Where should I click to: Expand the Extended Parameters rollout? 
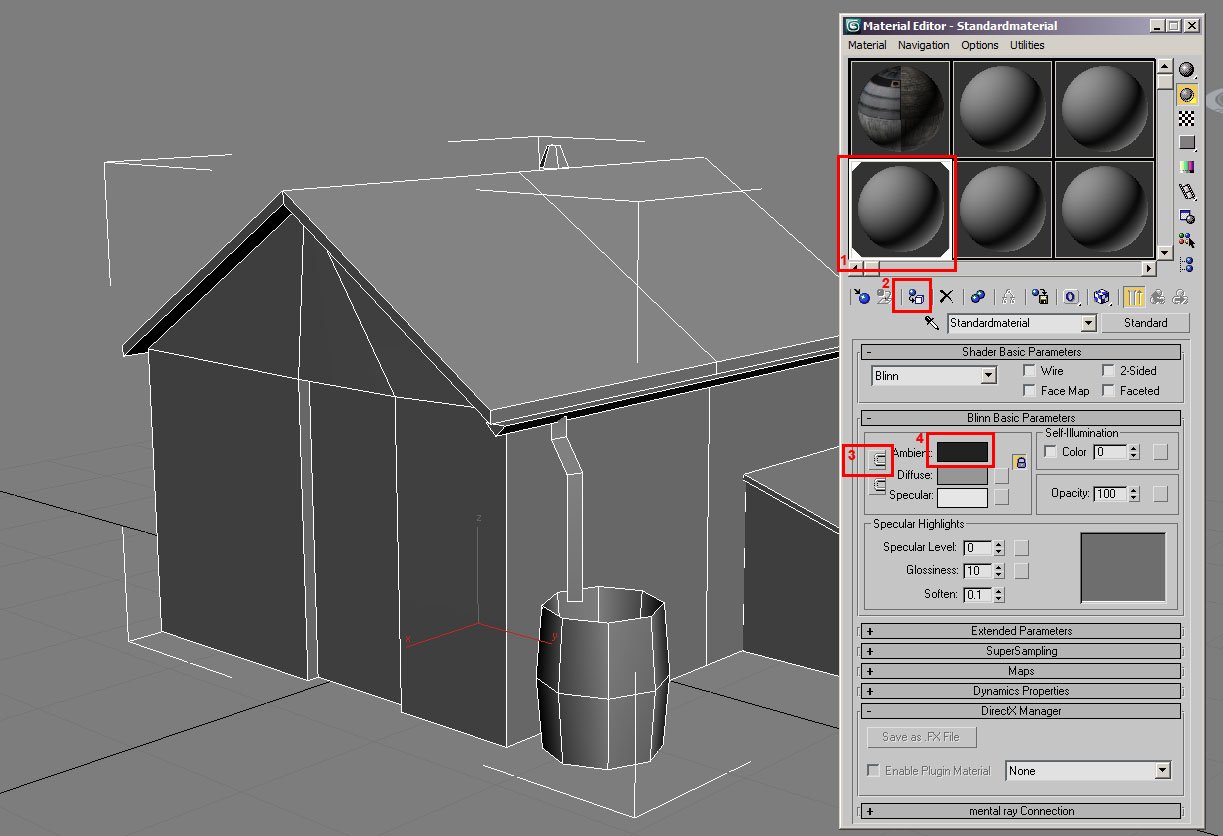tap(1020, 631)
